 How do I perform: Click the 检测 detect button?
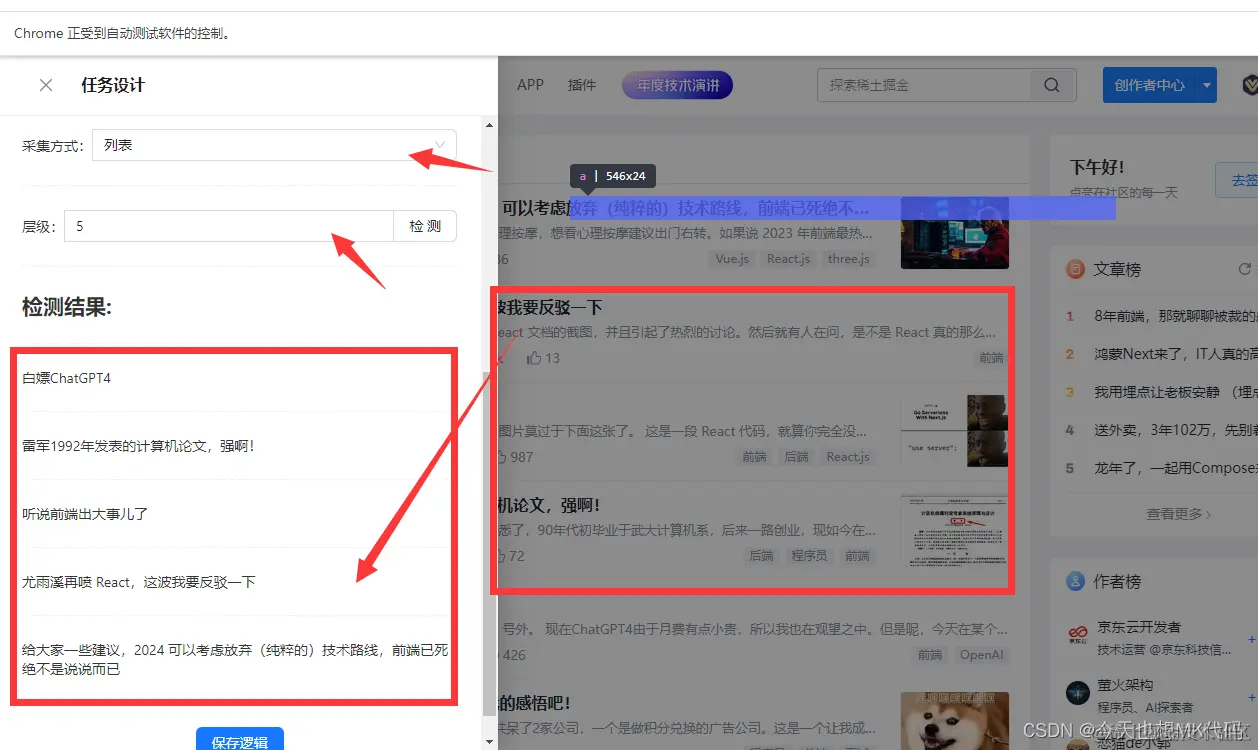[426, 226]
